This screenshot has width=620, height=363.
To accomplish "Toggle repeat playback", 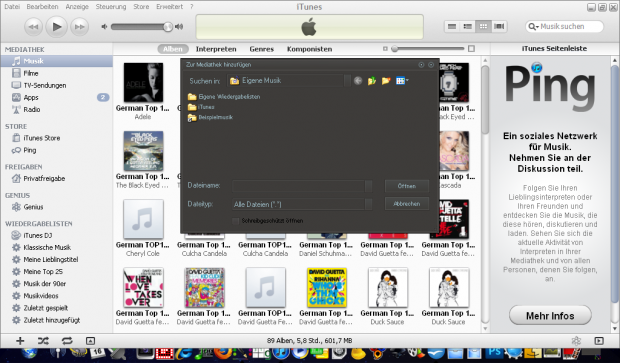I will point(67,341).
